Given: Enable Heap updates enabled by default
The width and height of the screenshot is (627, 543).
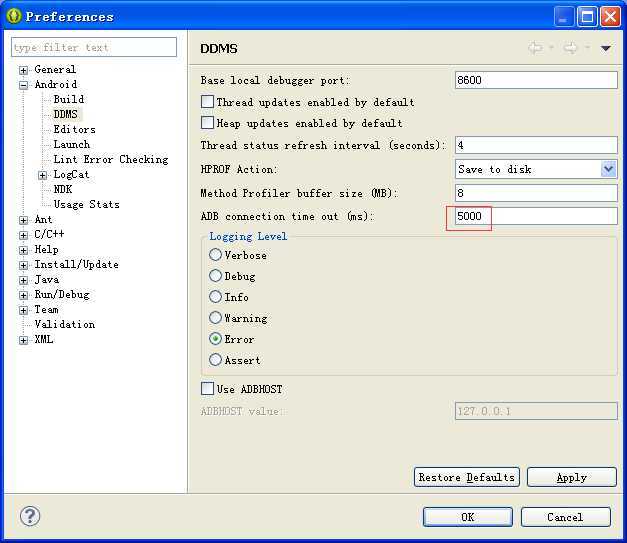Looking at the screenshot, I should coord(207,122).
